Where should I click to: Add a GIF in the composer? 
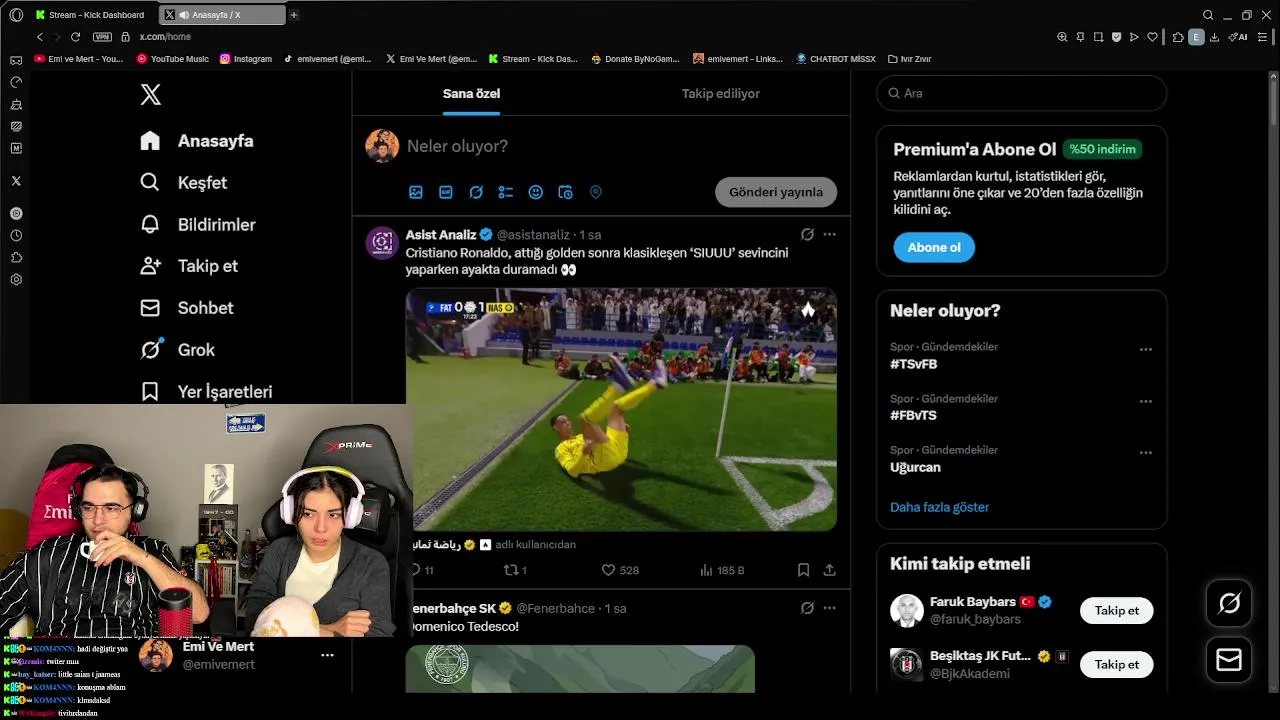[x=446, y=192]
